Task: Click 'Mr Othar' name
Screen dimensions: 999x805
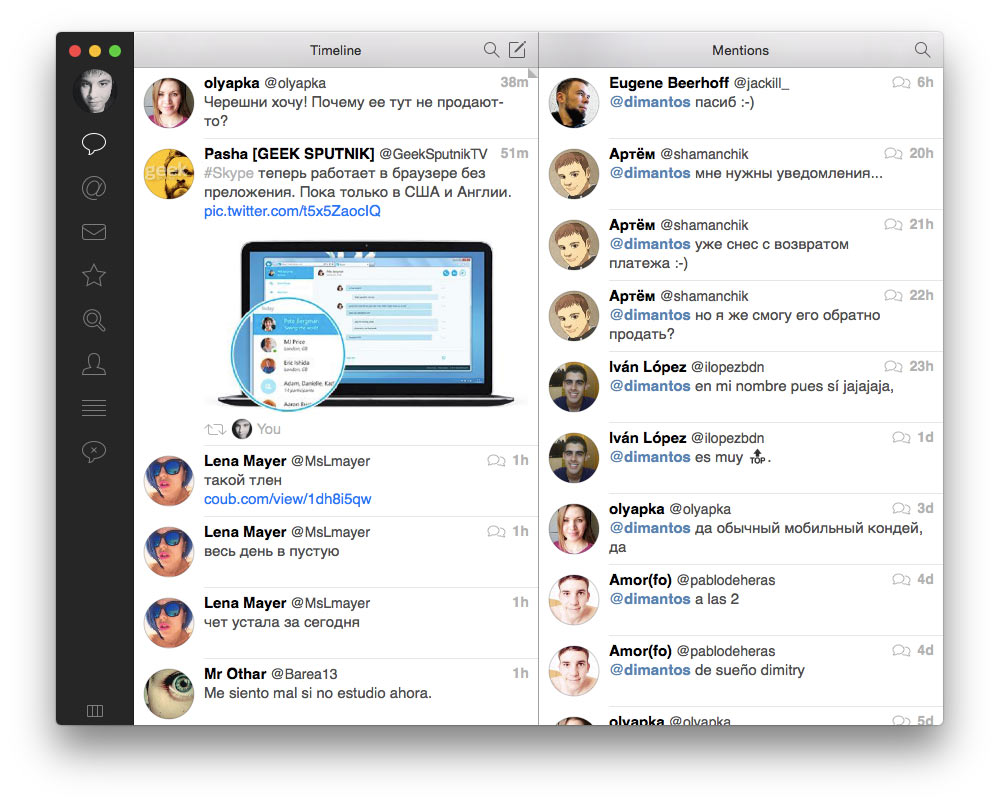Action: pos(235,674)
